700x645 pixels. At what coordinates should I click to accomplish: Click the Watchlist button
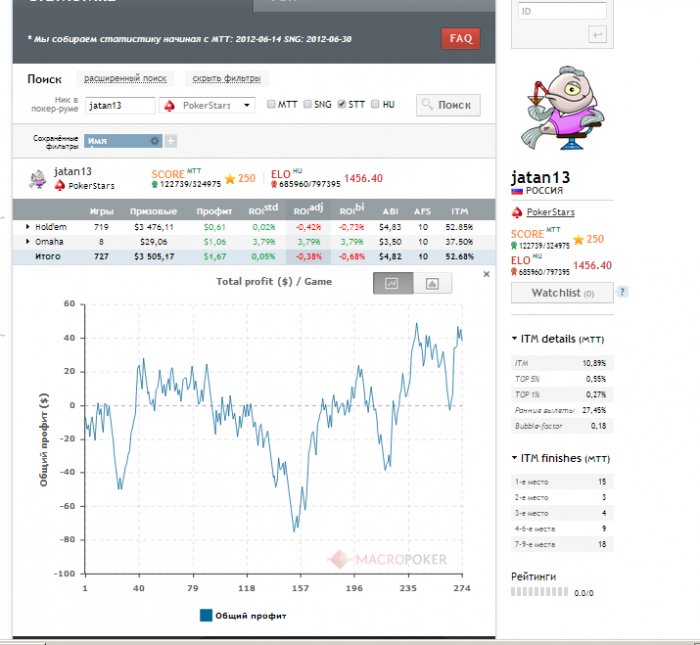click(x=562, y=293)
